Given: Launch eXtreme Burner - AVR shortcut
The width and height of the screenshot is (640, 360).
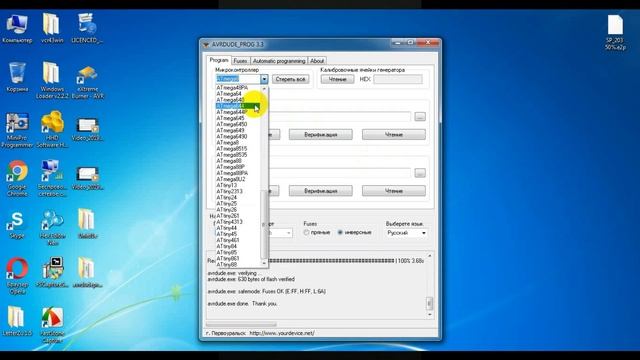Looking at the screenshot, I should [87, 82].
